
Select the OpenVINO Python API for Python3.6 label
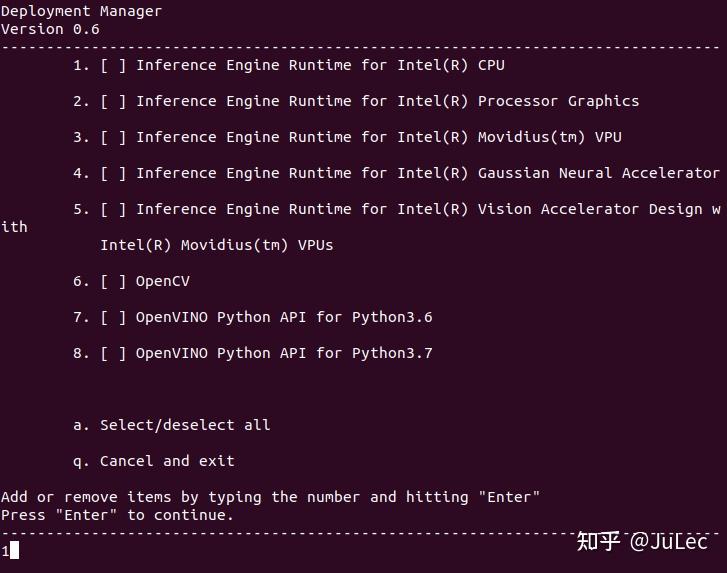(x=284, y=318)
